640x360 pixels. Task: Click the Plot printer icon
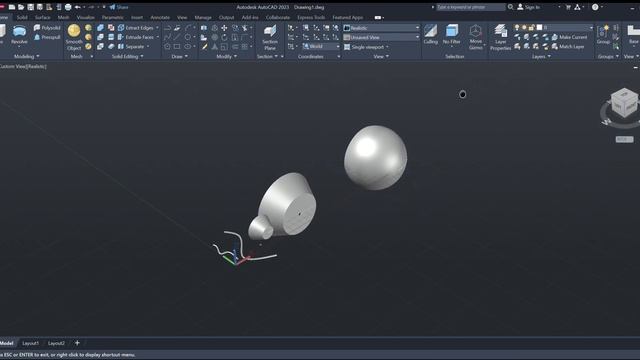[x=68, y=7]
